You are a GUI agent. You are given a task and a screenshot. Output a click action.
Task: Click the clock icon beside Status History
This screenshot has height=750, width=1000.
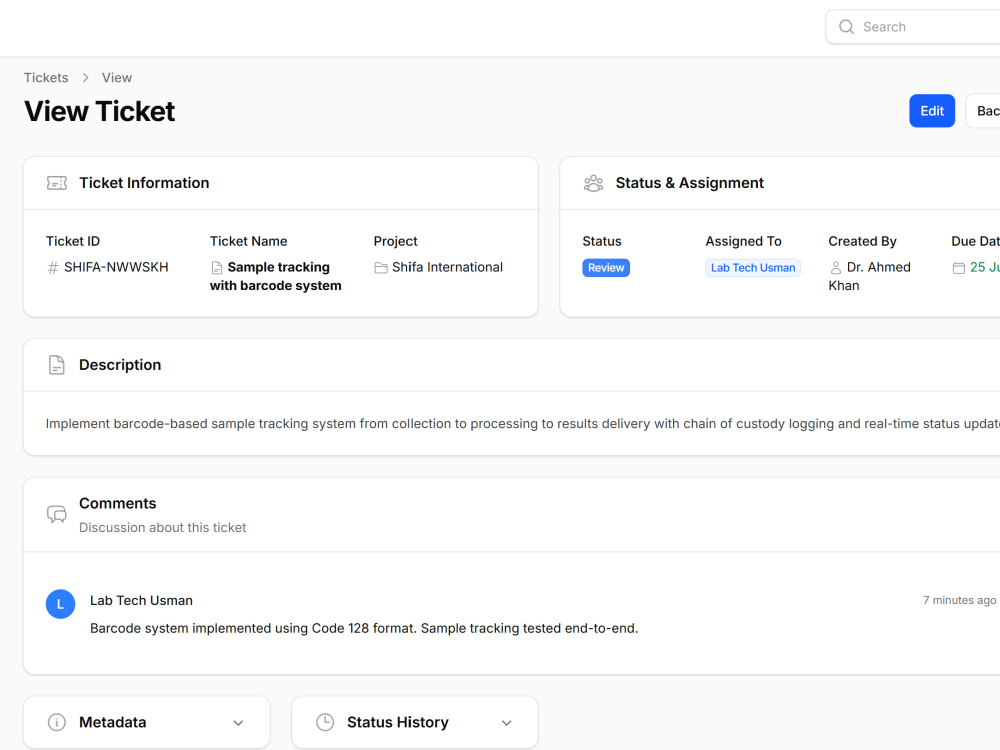tap(325, 722)
